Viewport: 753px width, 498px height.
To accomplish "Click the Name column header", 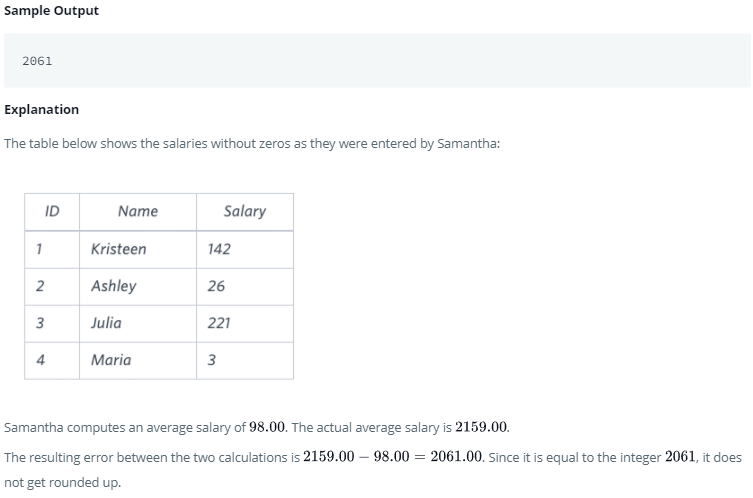I will (x=138, y=211).
